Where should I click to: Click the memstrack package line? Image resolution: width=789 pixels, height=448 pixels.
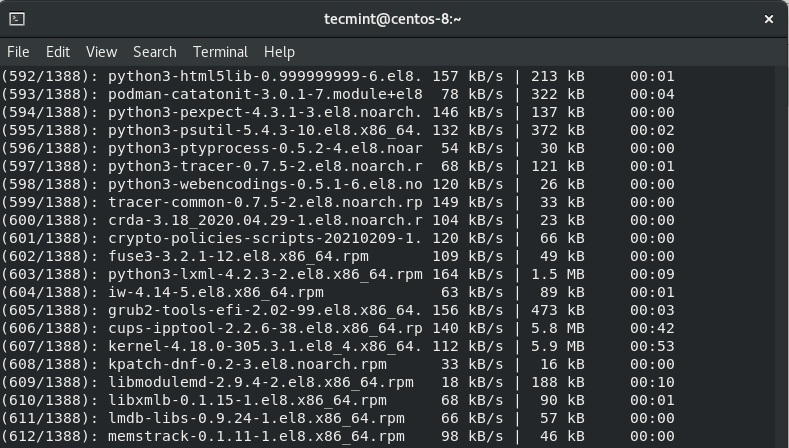[256, 436]
